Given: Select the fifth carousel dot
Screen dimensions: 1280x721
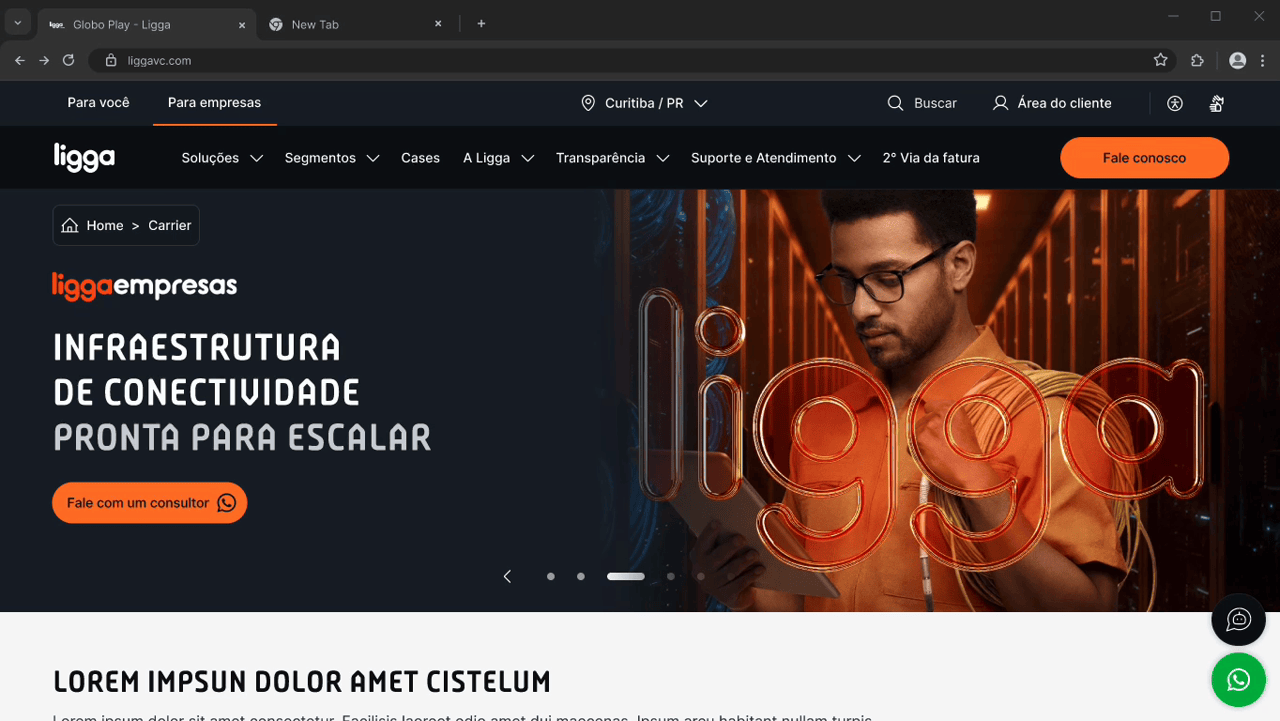Looking at the screenshot, I should [x=701, y=576].
